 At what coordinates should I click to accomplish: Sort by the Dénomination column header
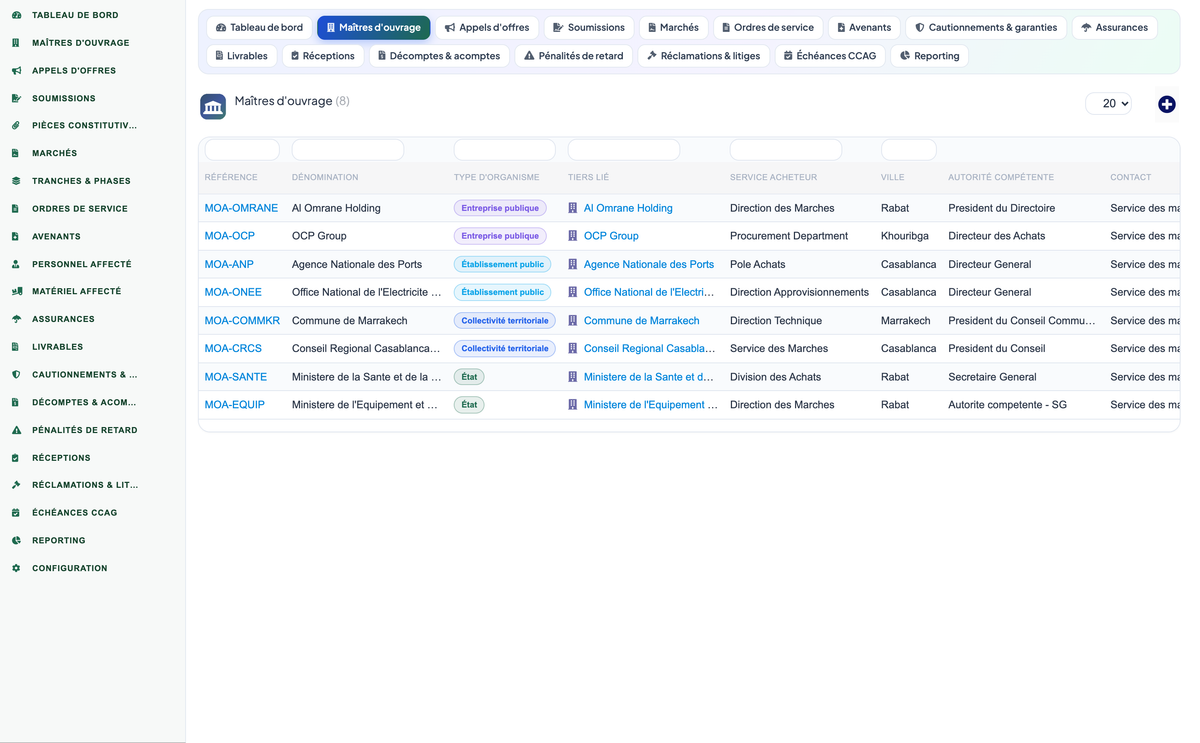[x=325, y=177]
